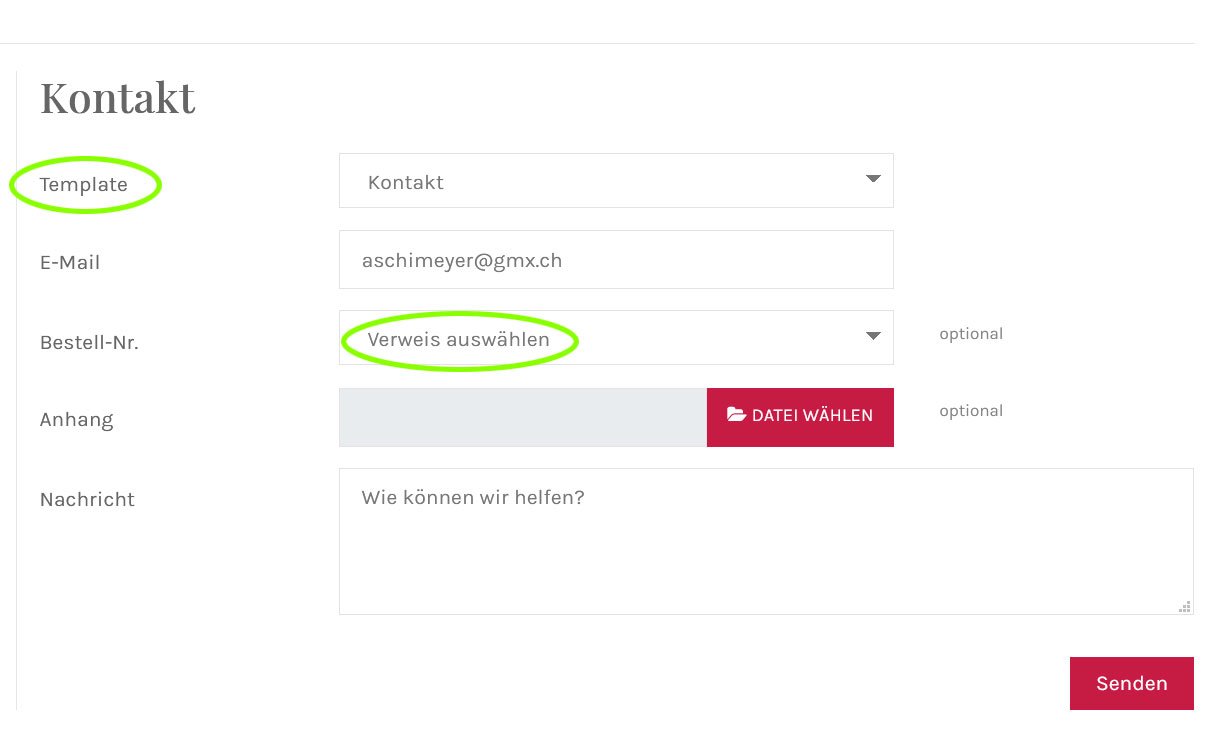The image size is (1220, 737).
Task: Click the DATEI WÄHLEN button
Action: pos(800,417)
